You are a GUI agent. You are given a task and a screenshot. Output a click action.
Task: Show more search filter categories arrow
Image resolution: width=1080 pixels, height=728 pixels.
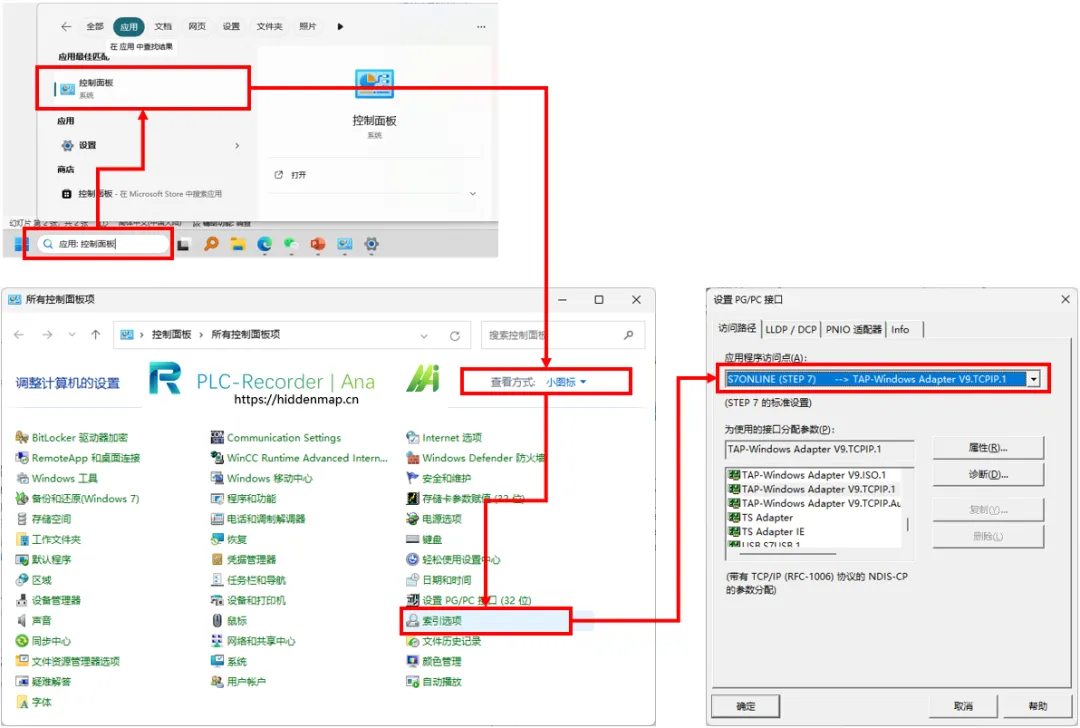point(340,27)
